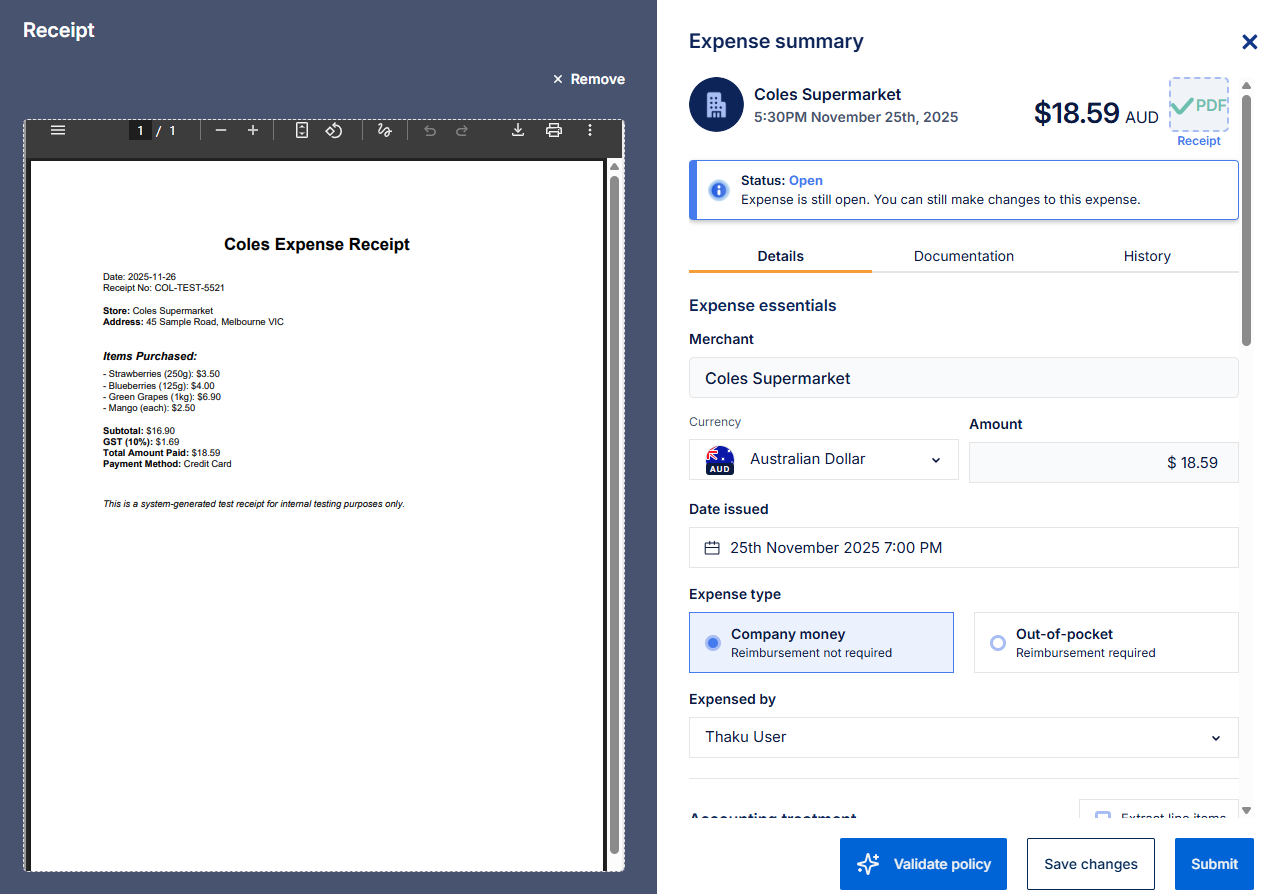Switch to the History tab
The height and width of the screenshot is (894, 1269).
tap(1146, 256)
